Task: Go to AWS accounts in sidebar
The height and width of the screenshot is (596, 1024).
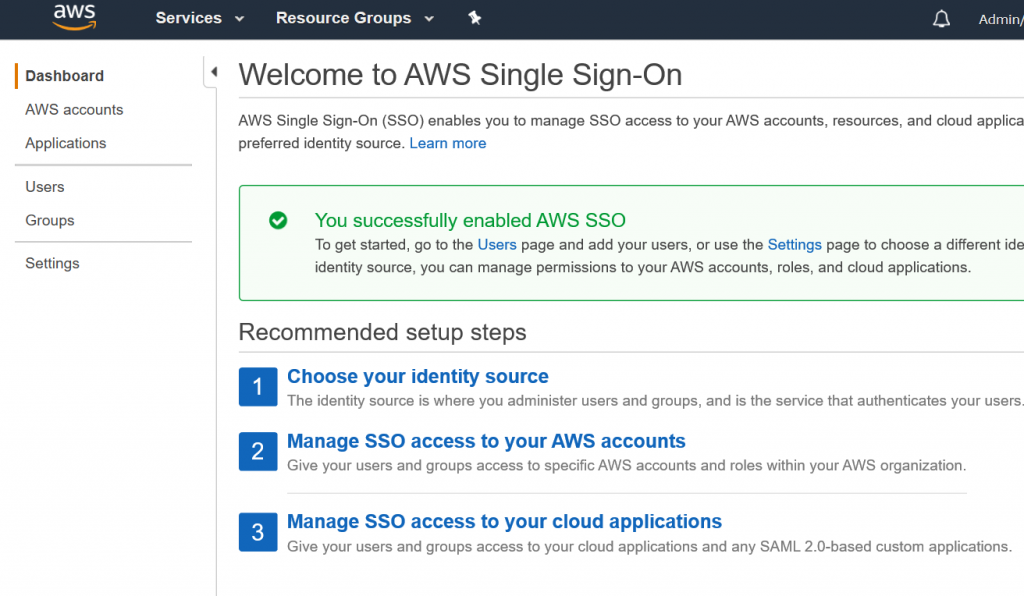Action: (74, 110)
